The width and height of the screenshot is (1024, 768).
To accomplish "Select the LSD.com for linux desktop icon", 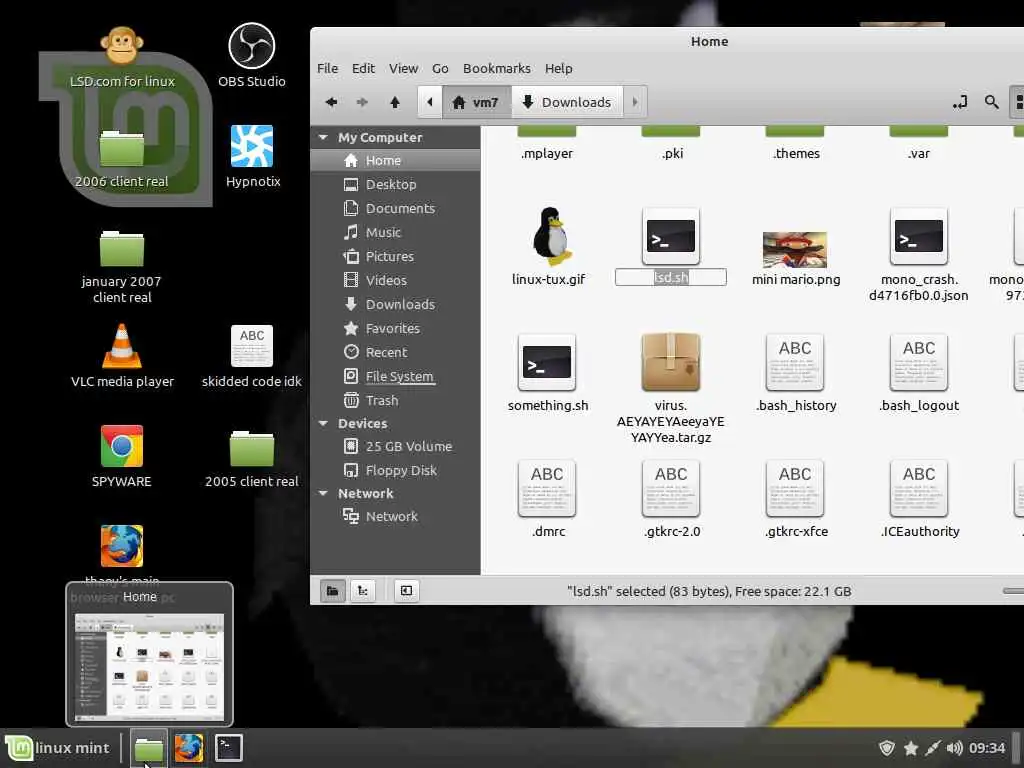I will [121, 45].
